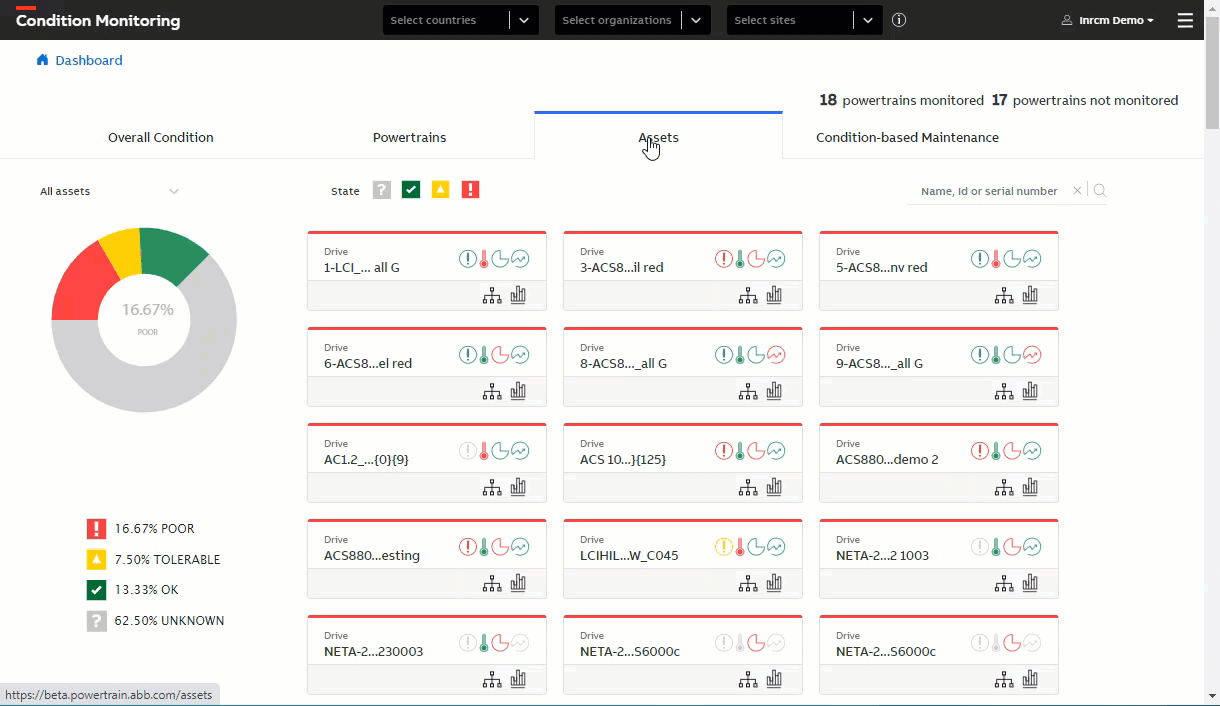Open hierarchy icon on 6-ACS8...el red card
1220x706 pixels.
pyautogui.click(x=492, y=392)
